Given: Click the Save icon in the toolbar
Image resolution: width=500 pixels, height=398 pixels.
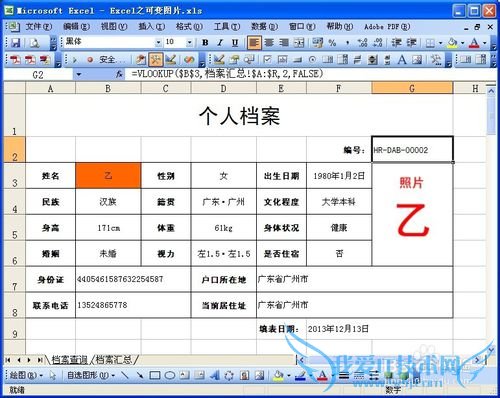Looking at the screenshot, I should click(16, 43).
